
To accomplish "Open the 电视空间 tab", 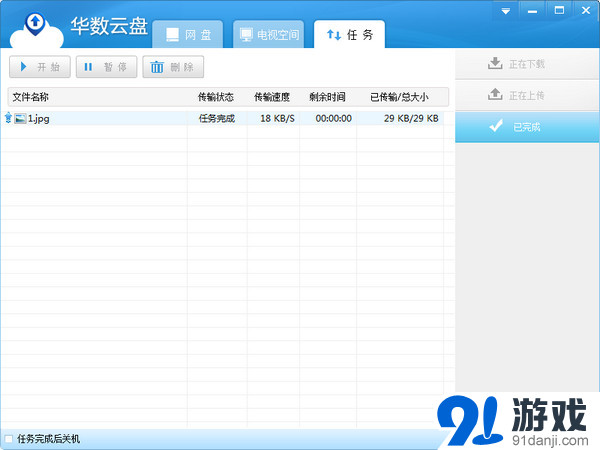I will pyautogui.click(x=268, y=34).
